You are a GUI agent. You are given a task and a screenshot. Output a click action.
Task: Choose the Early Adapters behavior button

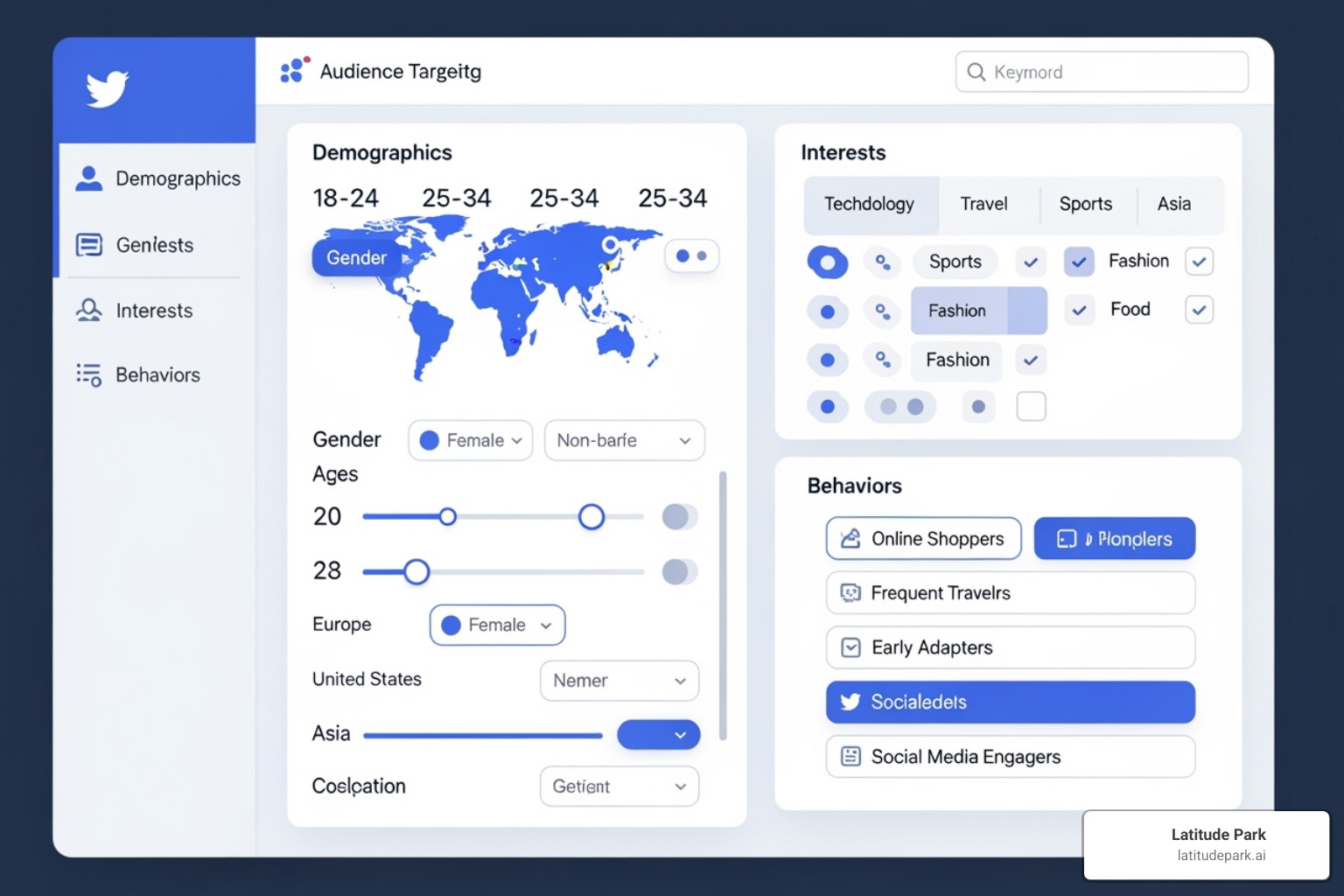tap(1010, 647)
